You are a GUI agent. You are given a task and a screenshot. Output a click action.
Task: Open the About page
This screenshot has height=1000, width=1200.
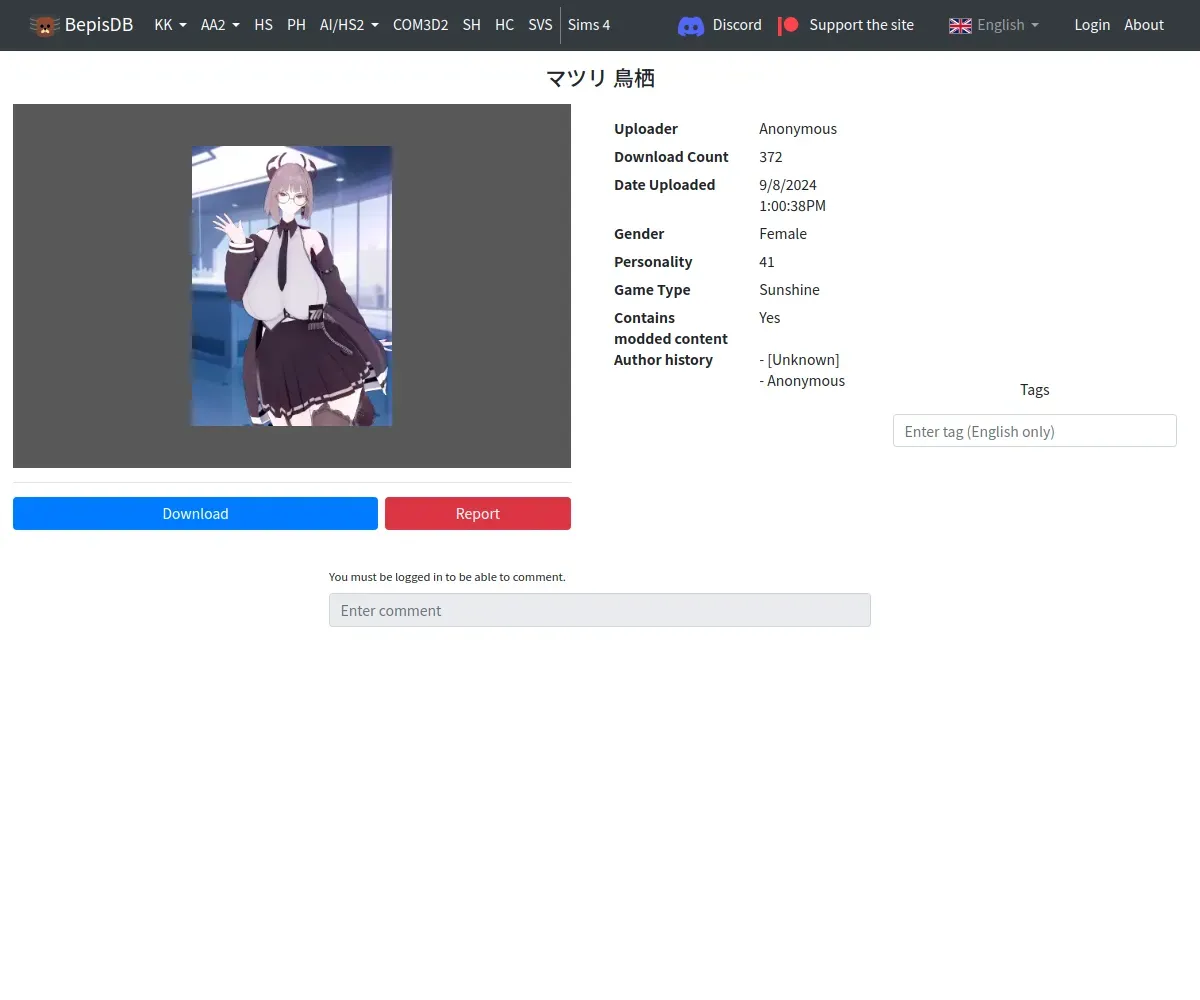click(1144, 25)
